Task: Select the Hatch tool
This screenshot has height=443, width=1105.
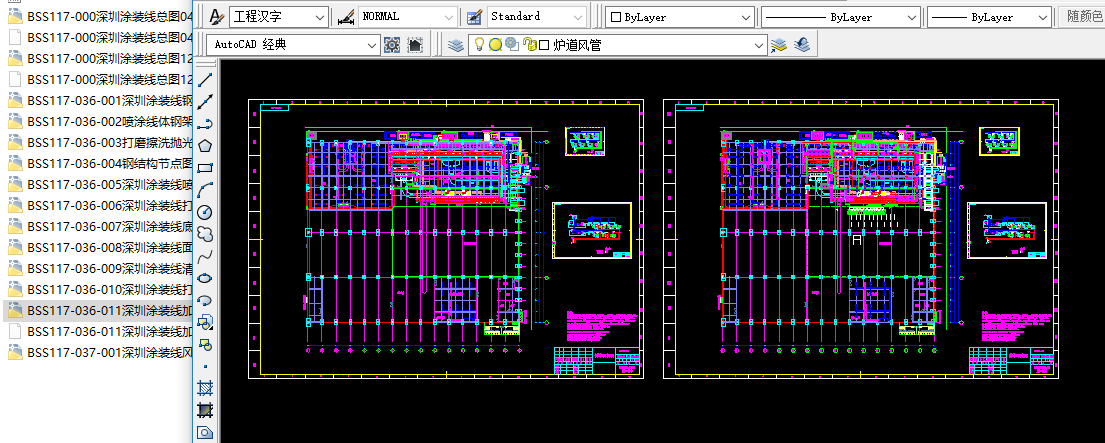Action: tap(205, 387)
